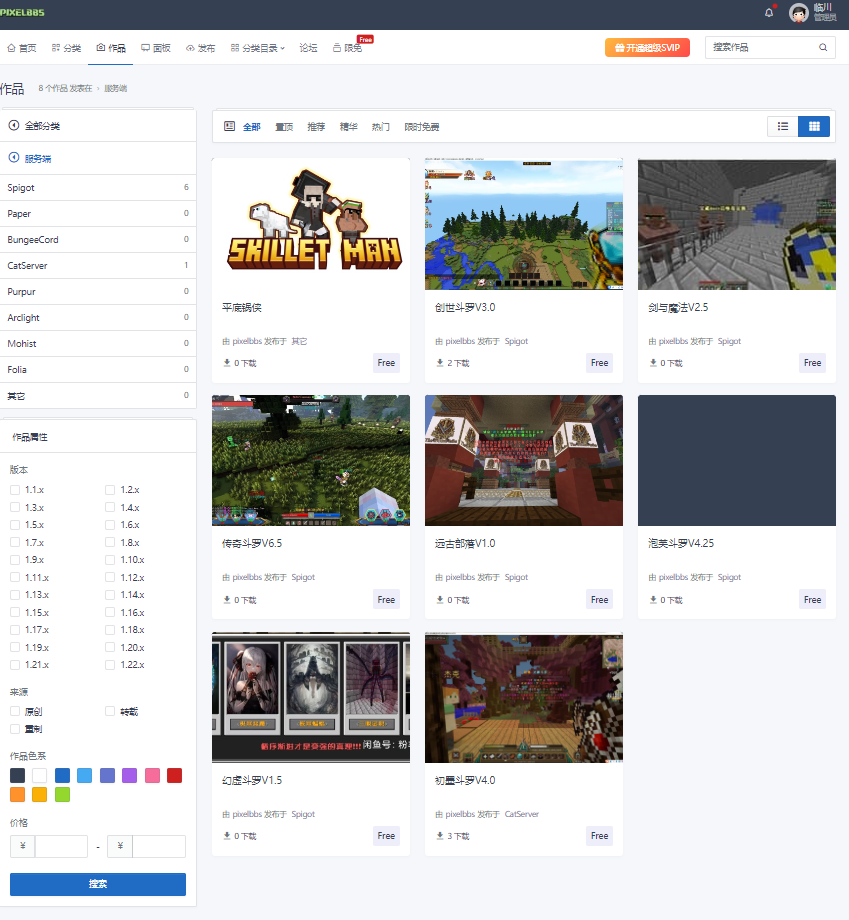Click the download icon on 传奇斗罗V6.5 card
This screenshot has width=849, height=920.
pos(226,600)
